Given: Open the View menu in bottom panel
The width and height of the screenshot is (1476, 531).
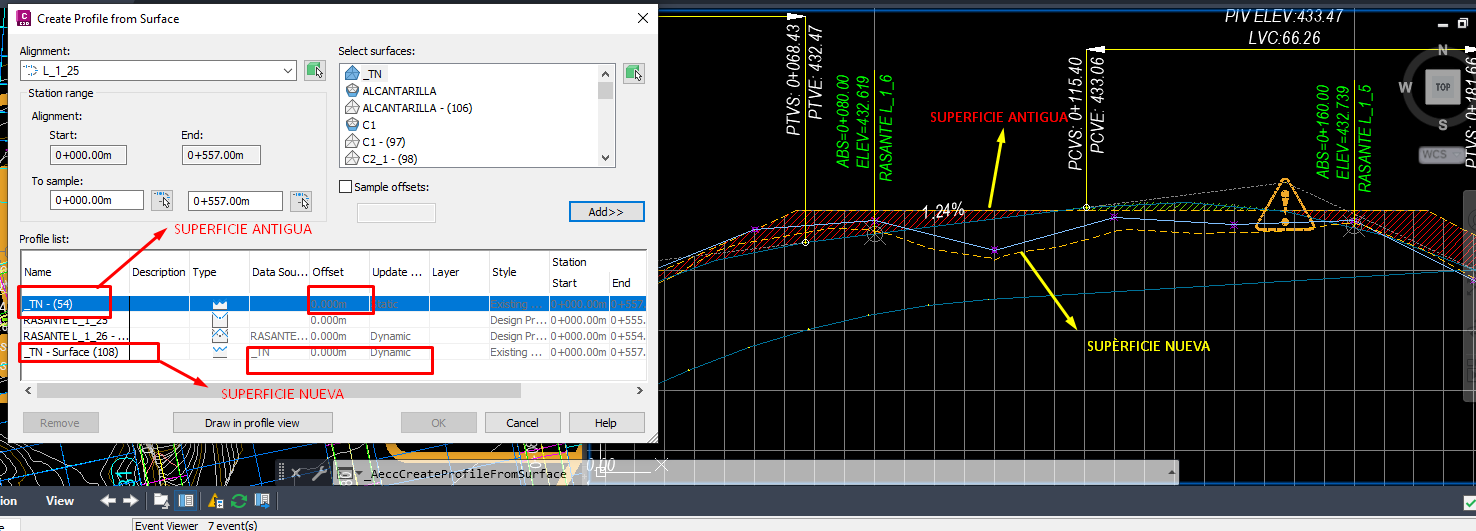Looking at the screenshot, I should (60, 501).
